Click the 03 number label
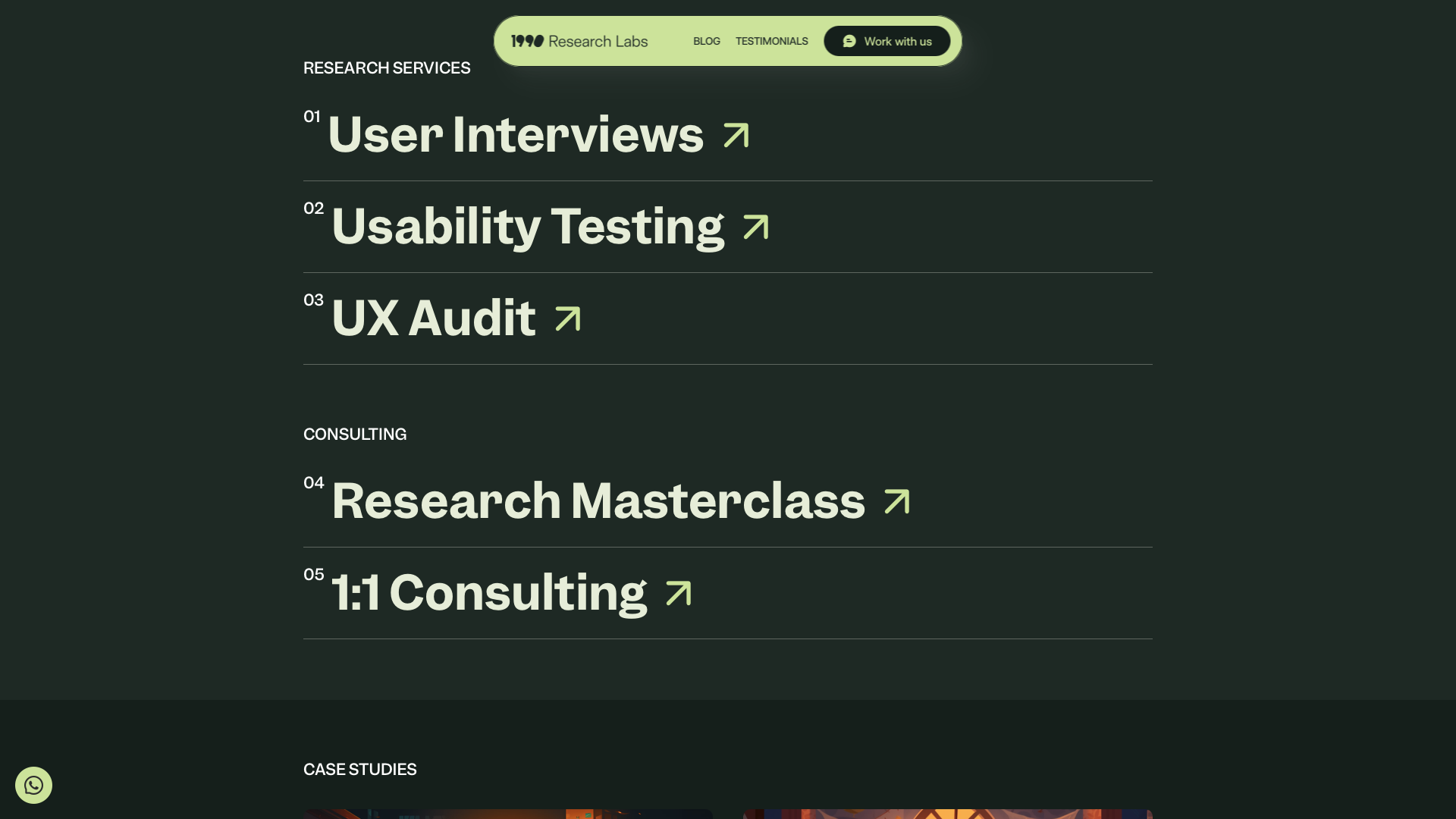Screen dimensions: 1456x819 [313, 300]
